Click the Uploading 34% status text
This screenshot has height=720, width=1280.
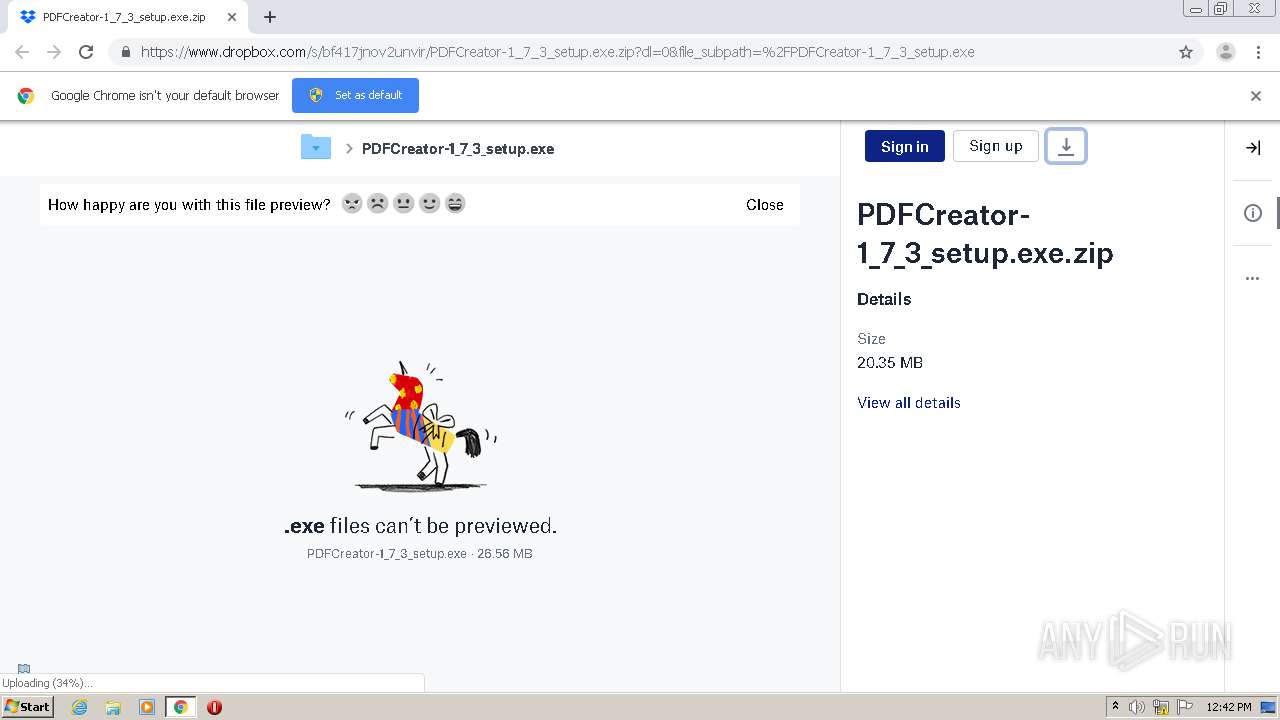coord(47,683)
